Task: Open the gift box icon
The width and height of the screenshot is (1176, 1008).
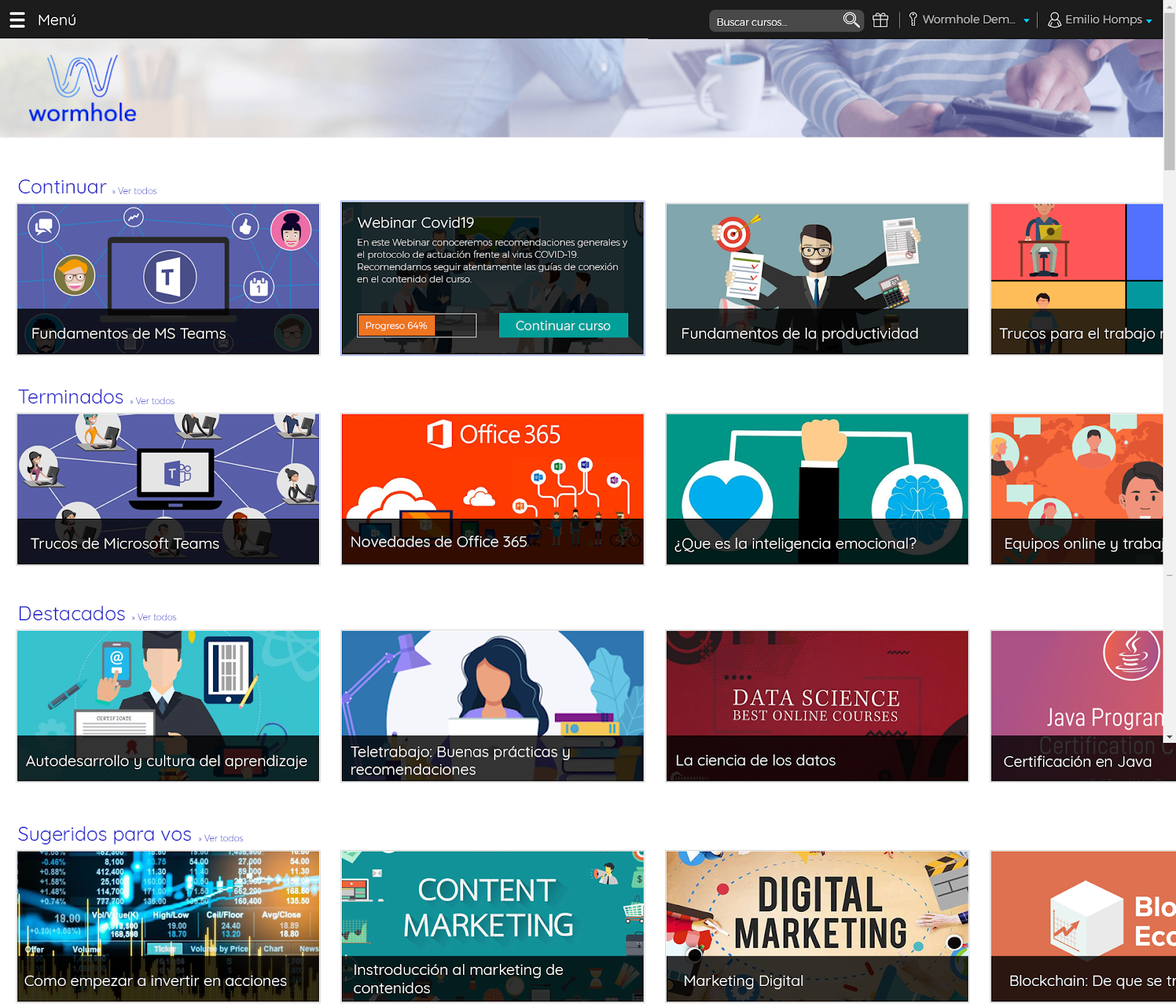Action: point(881,20)
